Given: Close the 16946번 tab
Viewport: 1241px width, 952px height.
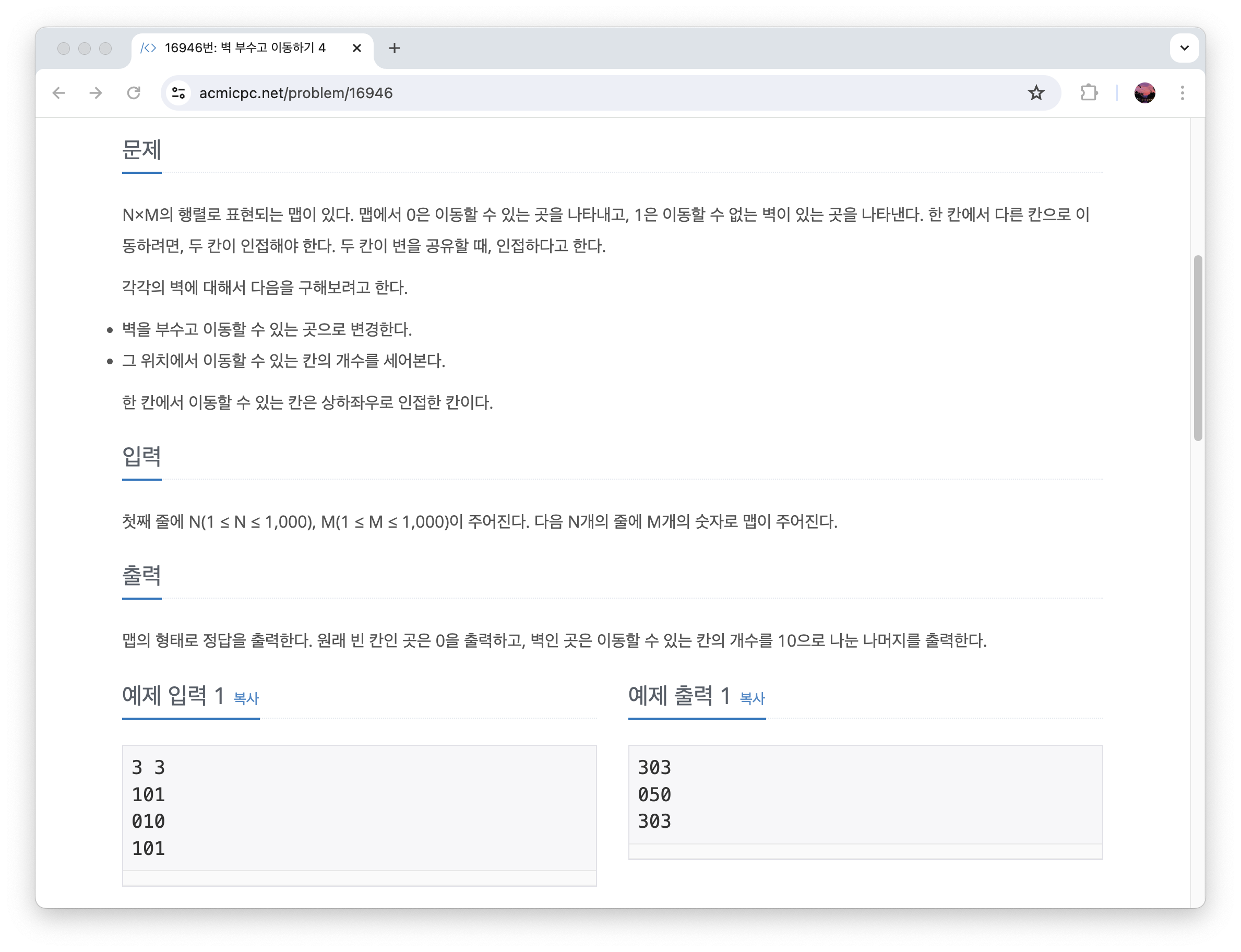Looking at the screenshot, I should point(357,48).
